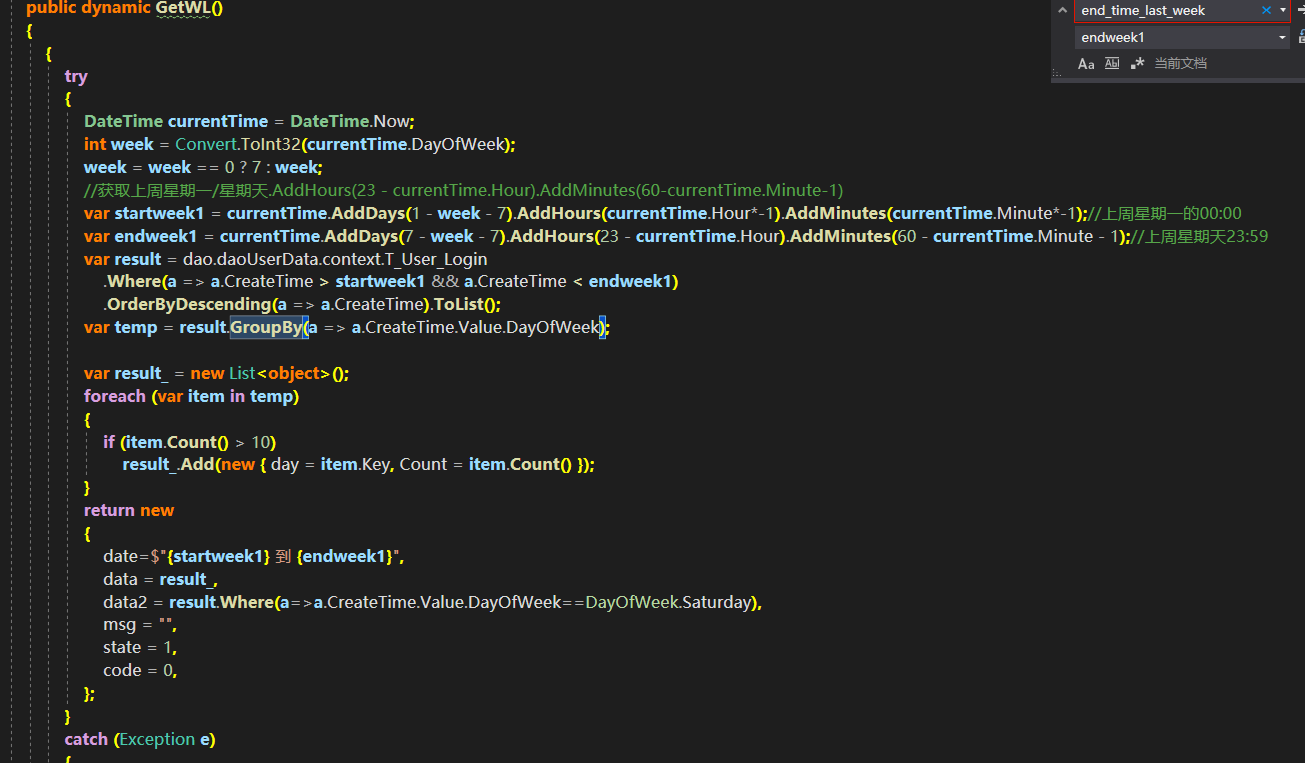Click 'code = 0' line

pyautogui.click(x=140, y=670)
